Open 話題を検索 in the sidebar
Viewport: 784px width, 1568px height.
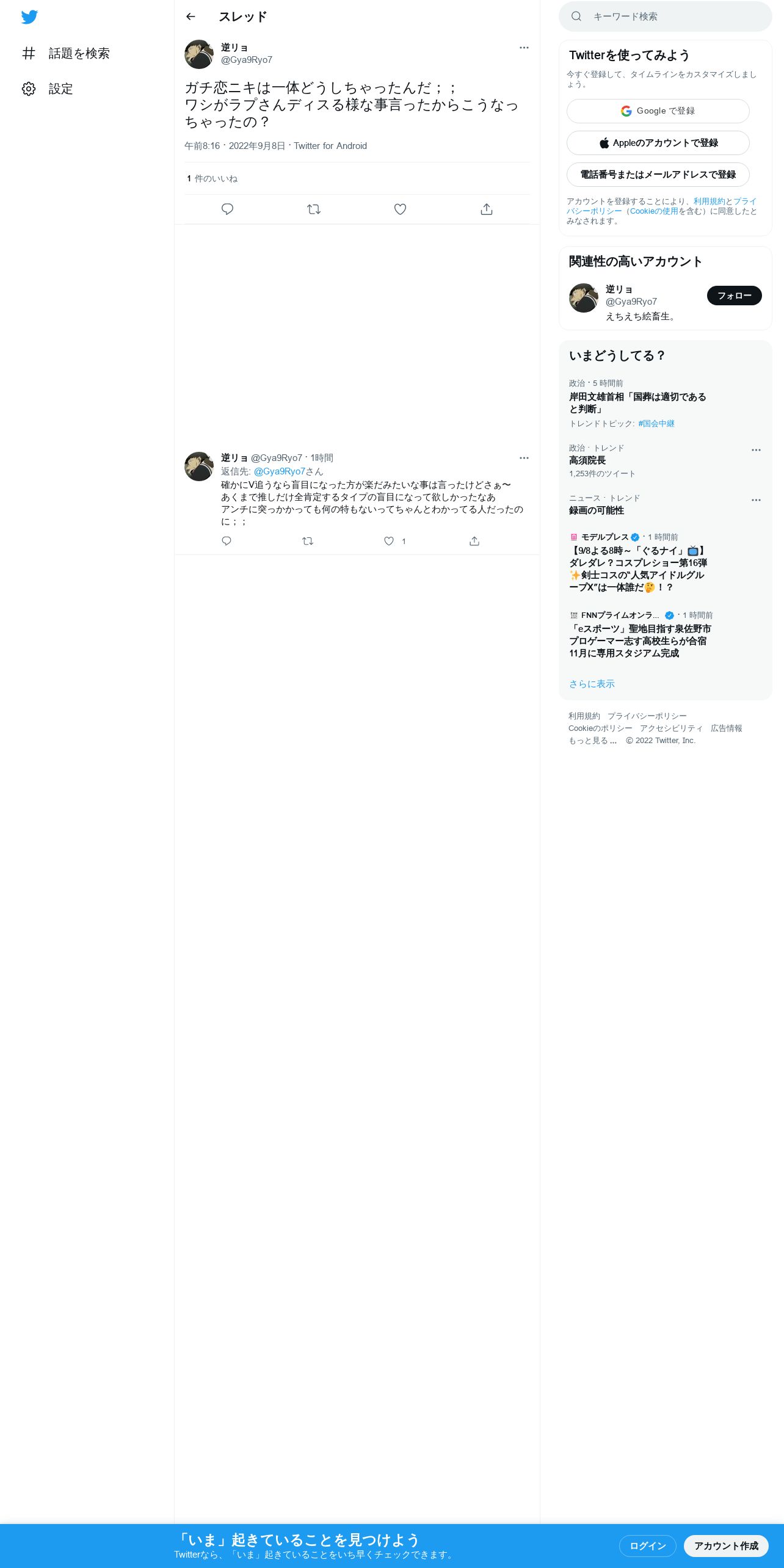coord(66,54)
